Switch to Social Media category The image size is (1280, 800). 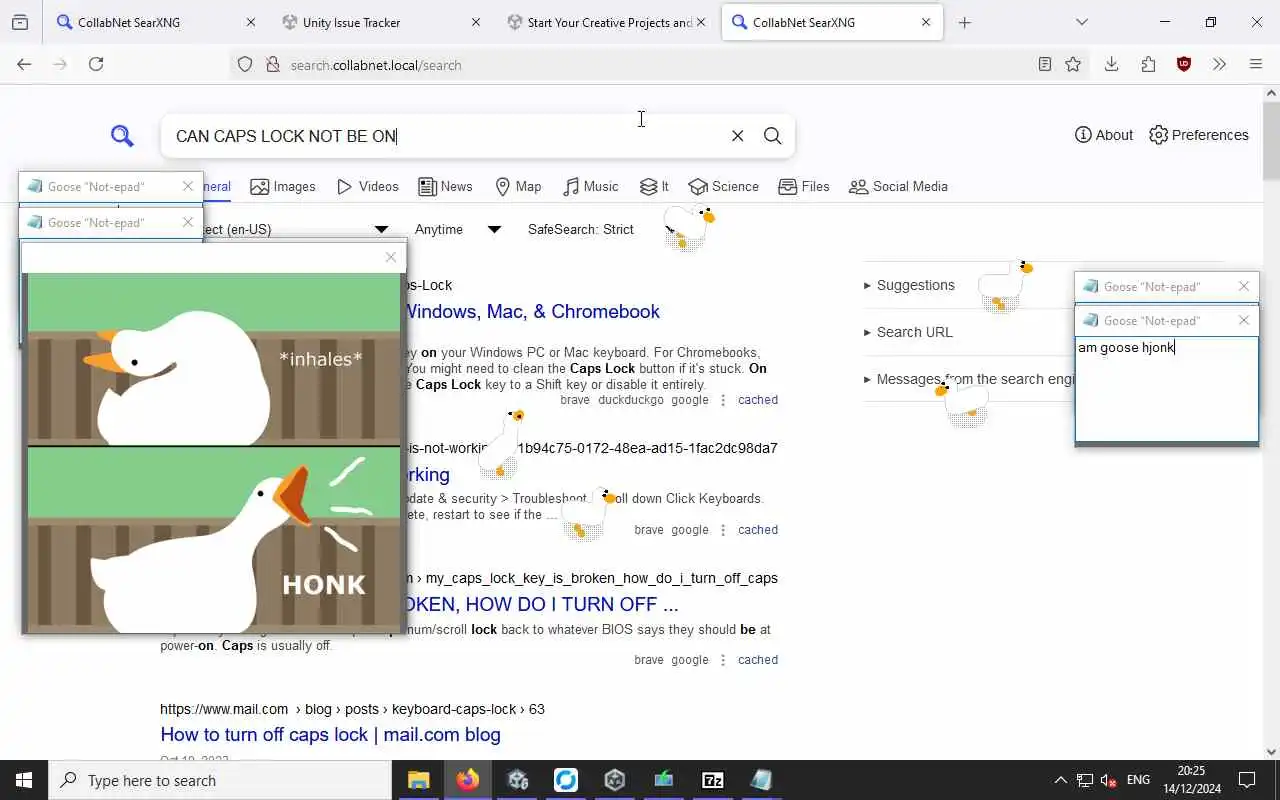point(898,187)
